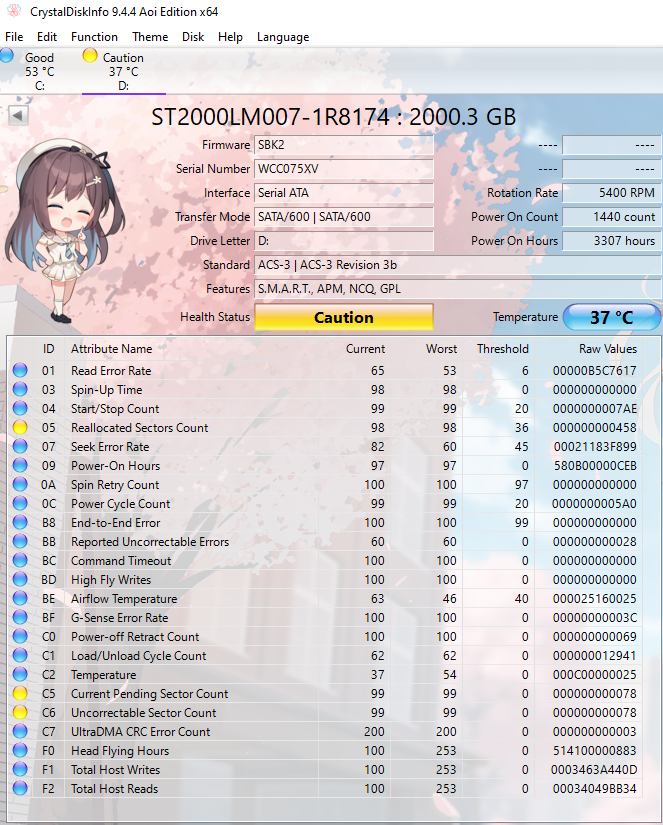Click yellow orb for Uncorrectable Sector Count
This screenshot has width=663, height=825.
tap(20, 712)
